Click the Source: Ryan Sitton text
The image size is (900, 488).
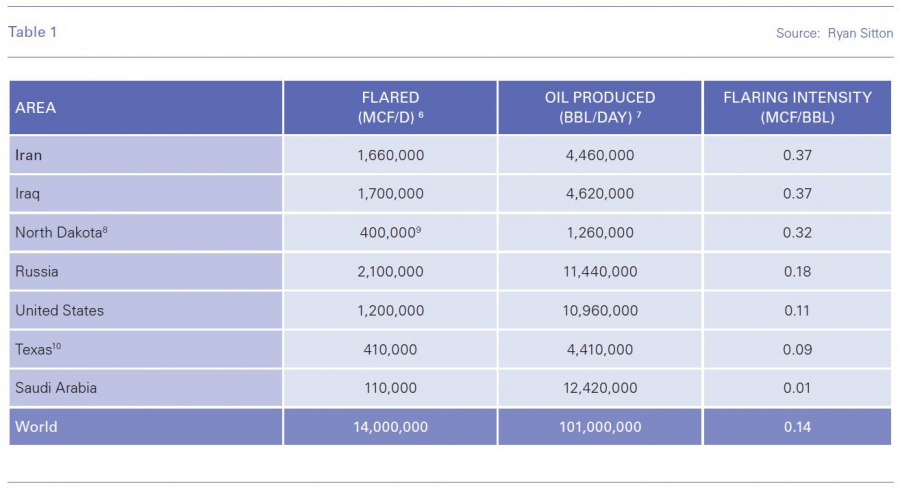[x=834, y=33]
